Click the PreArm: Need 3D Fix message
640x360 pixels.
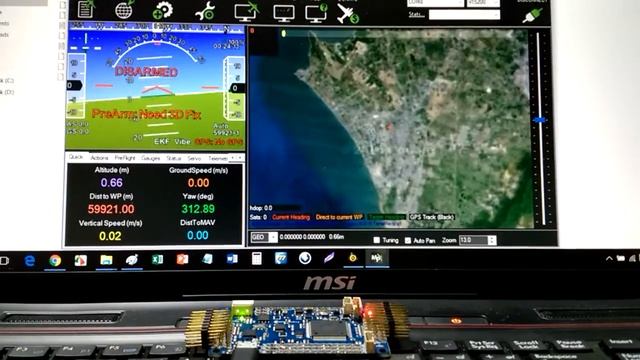point(146,114)
